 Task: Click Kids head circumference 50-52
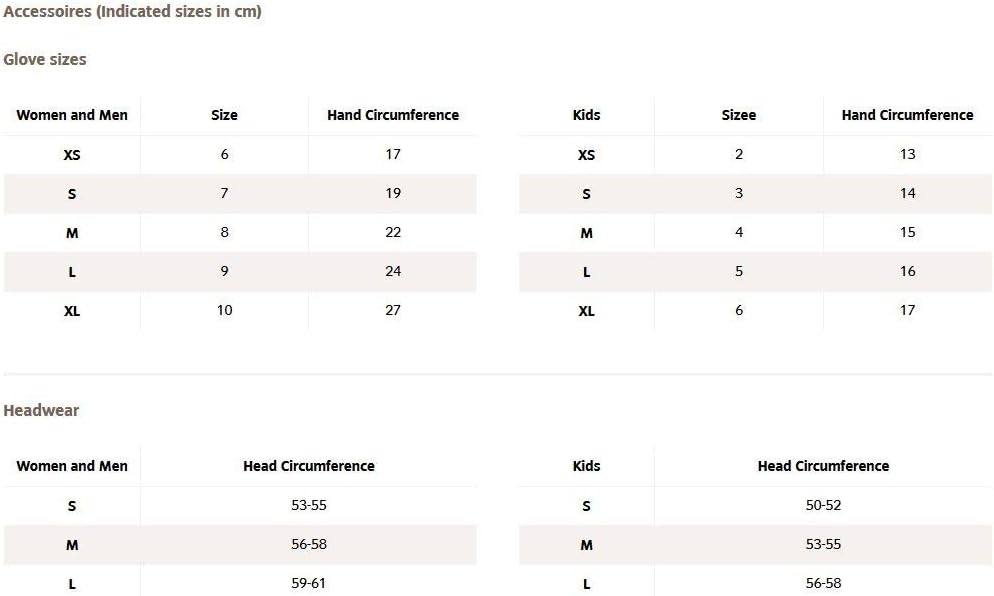(x=823, y=505)
